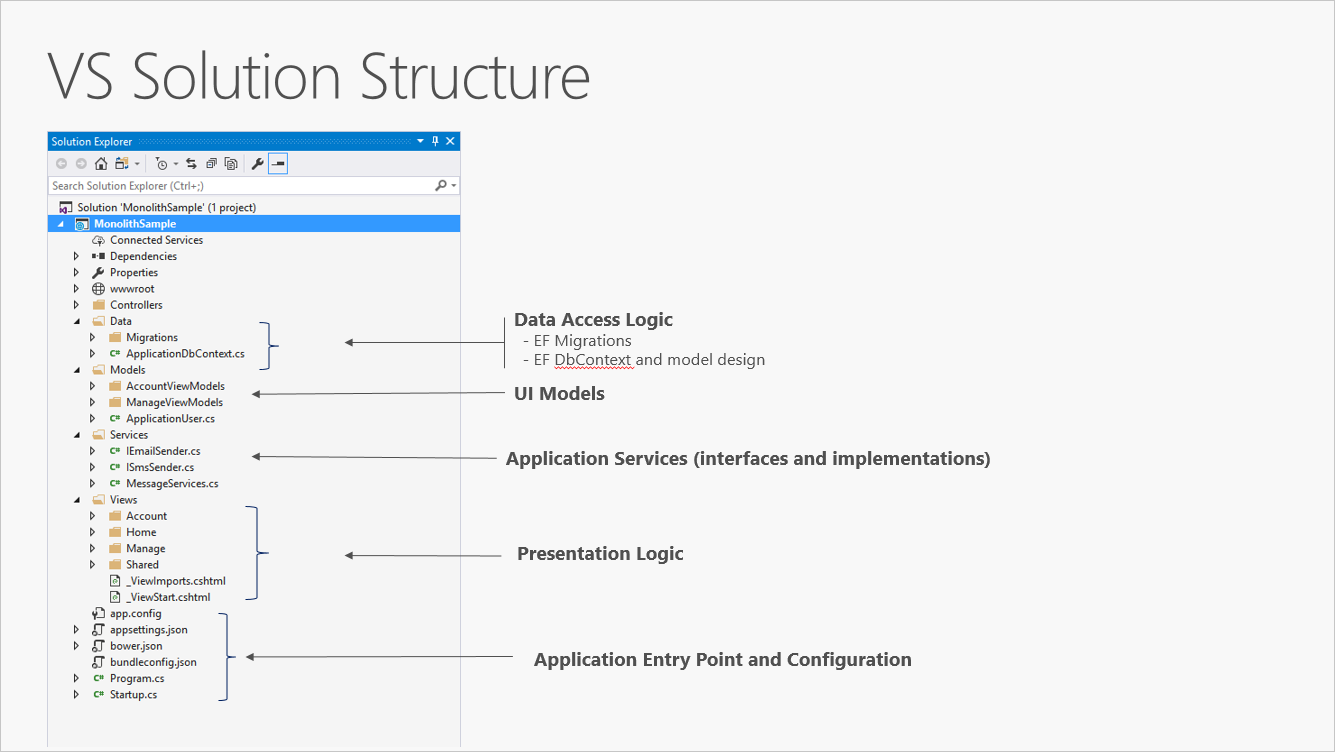Pin the Solution Explorer window
This screenshot has width=1335, height=752.
(433, 141)
